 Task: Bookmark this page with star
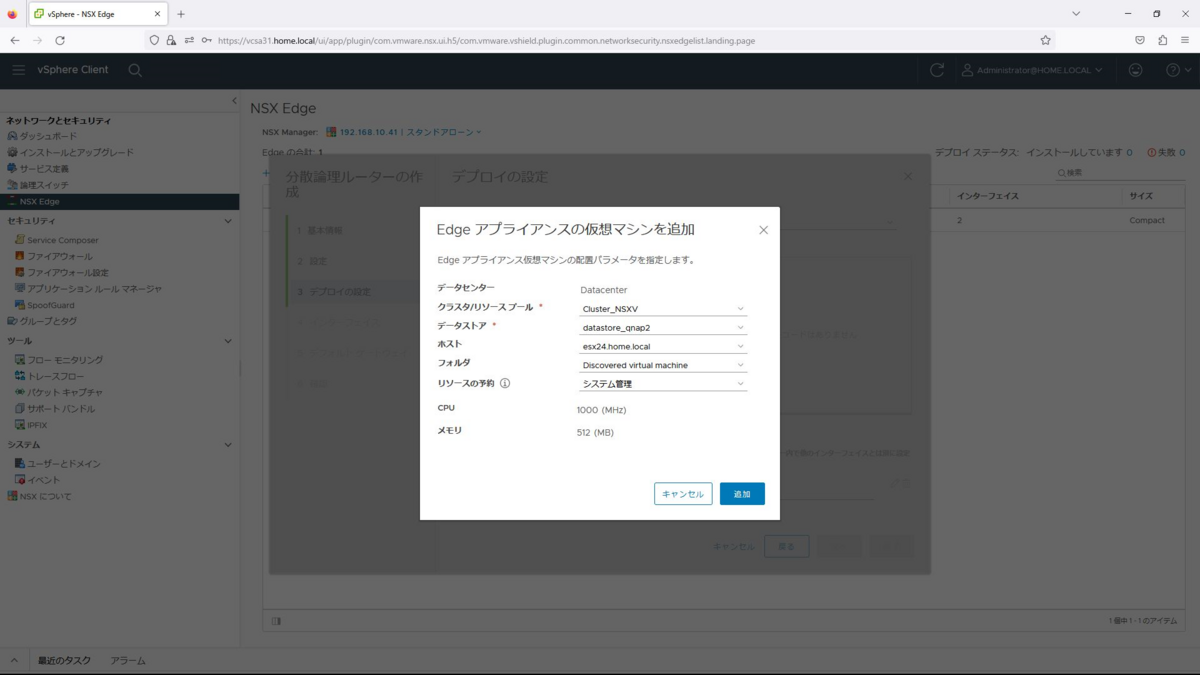1045,40
